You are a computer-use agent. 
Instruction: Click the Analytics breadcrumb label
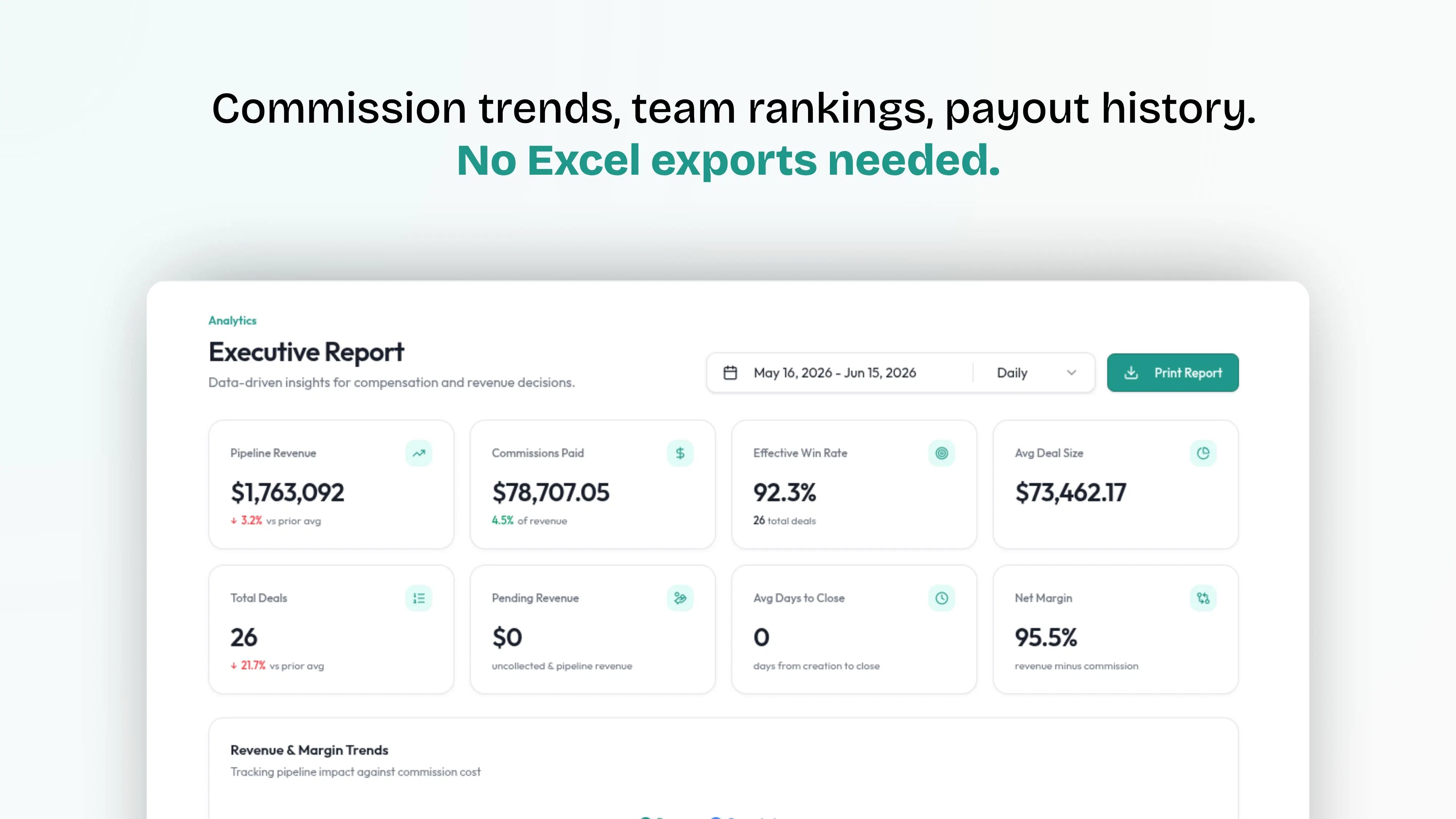[x=232, y=320]
